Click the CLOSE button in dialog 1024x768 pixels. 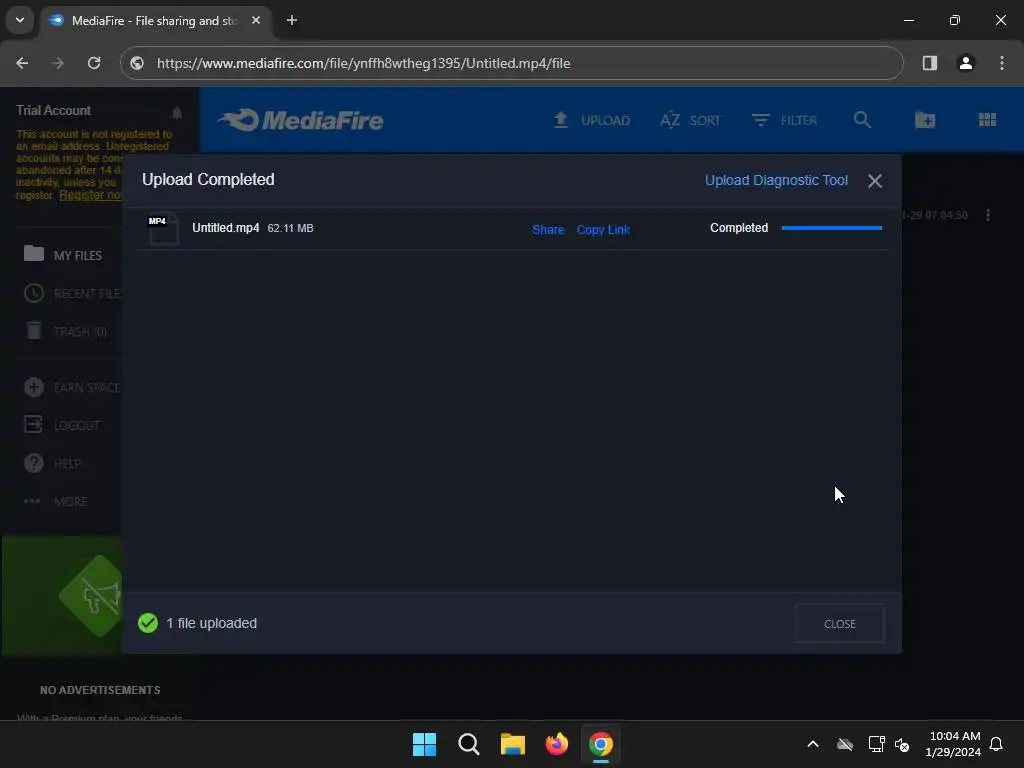839,624
